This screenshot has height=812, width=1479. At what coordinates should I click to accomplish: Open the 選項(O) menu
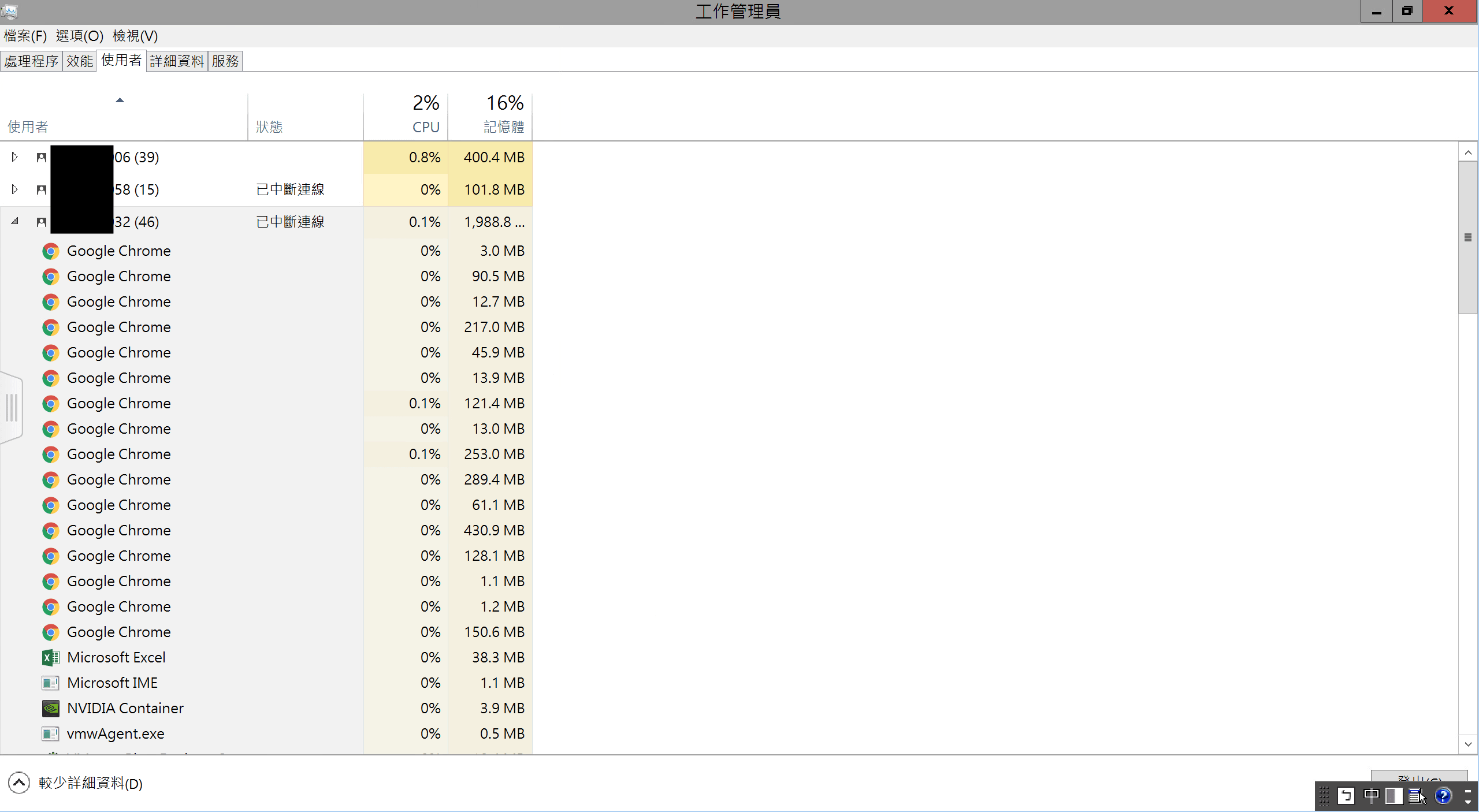click(79, 36)
